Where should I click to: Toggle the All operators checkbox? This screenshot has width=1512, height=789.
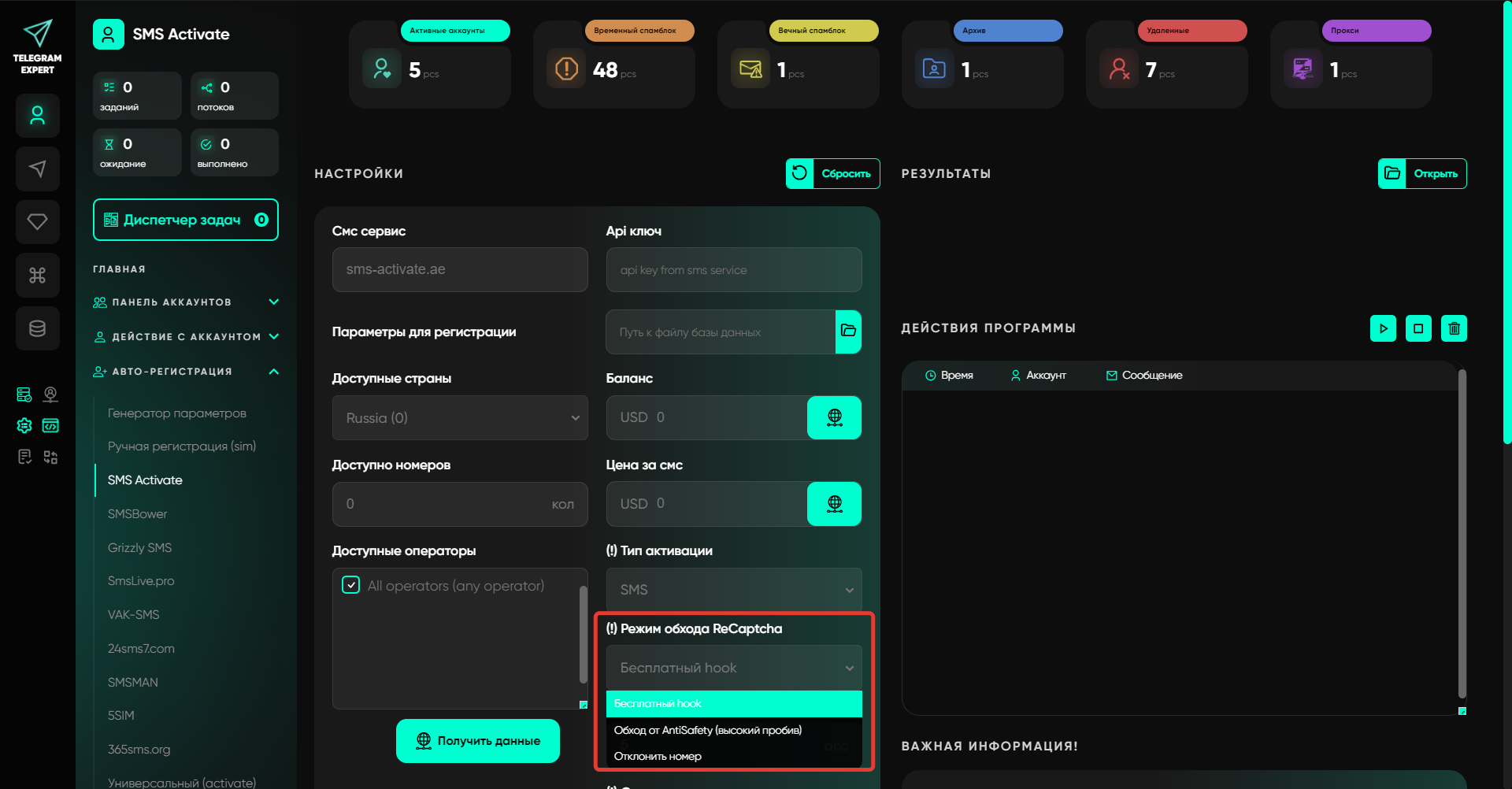pos(351,585)
